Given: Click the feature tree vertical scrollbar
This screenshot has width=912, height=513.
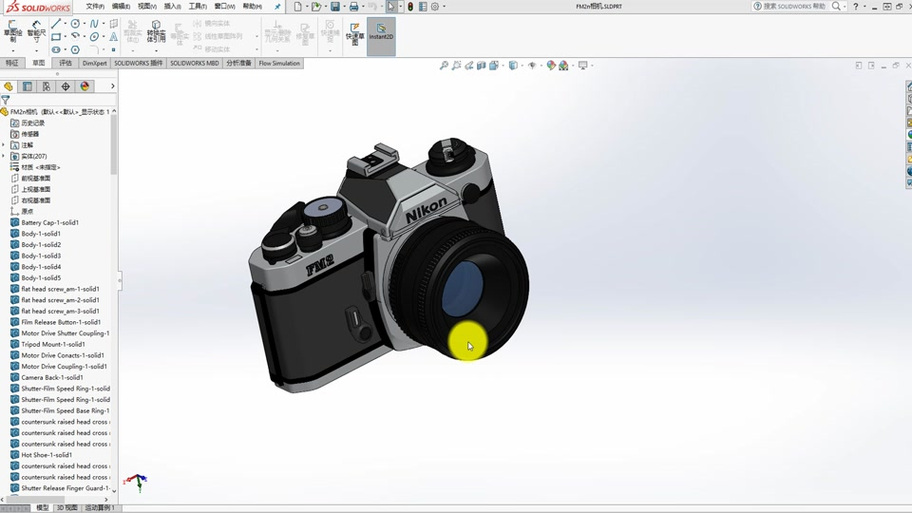Looking at the screenshot, I should 114,145.
